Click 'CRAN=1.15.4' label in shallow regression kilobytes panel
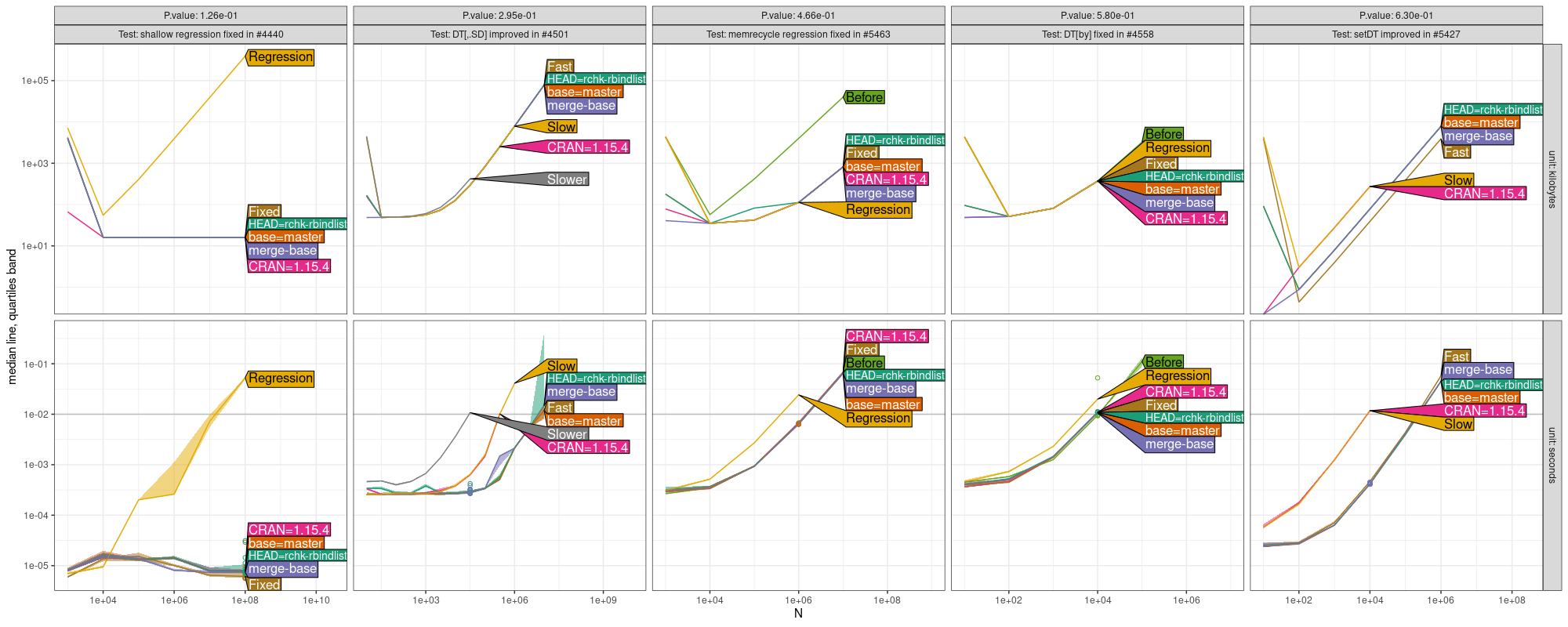Viewport: 1568px width, 627px height. (x=289, y=266)
